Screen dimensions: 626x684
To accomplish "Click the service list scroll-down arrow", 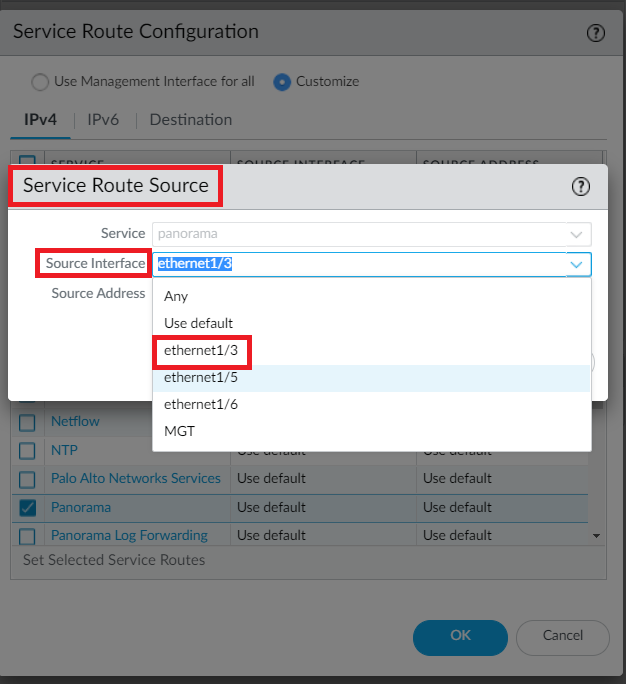I will (x=597, y=537).
